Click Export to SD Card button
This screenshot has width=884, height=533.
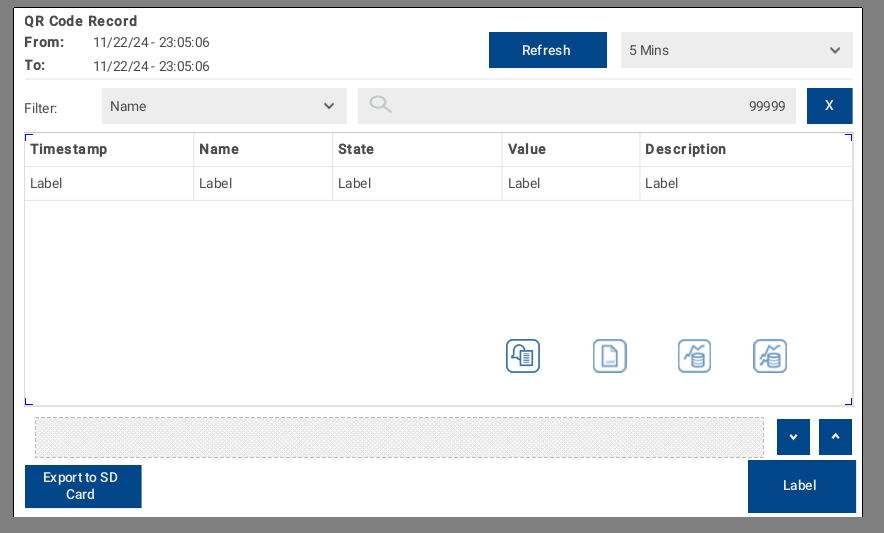[83, 486]
